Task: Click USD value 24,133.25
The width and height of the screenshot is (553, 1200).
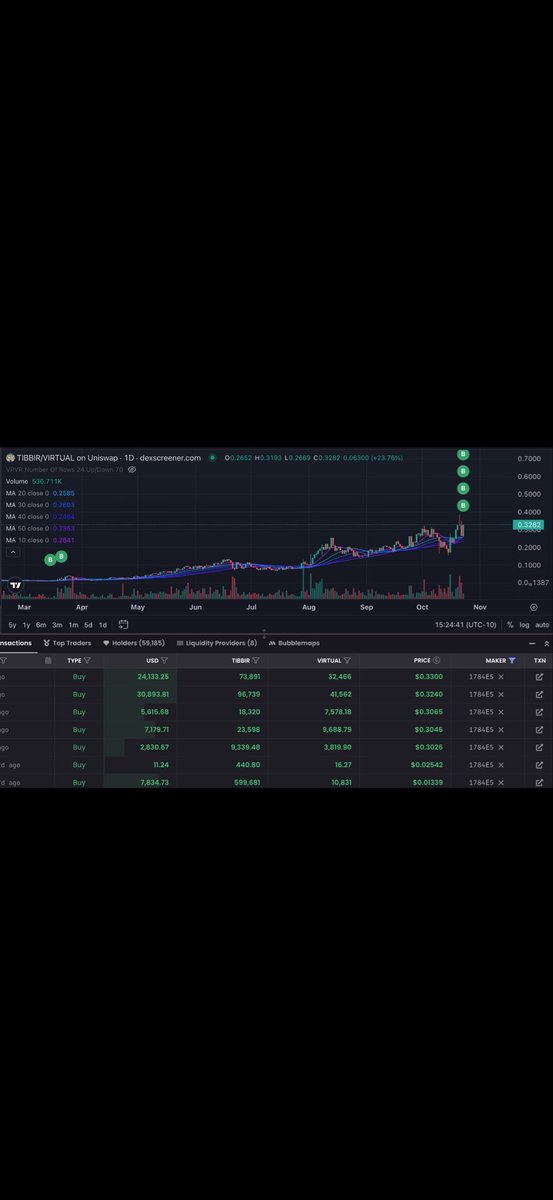Action: [152, 677]
